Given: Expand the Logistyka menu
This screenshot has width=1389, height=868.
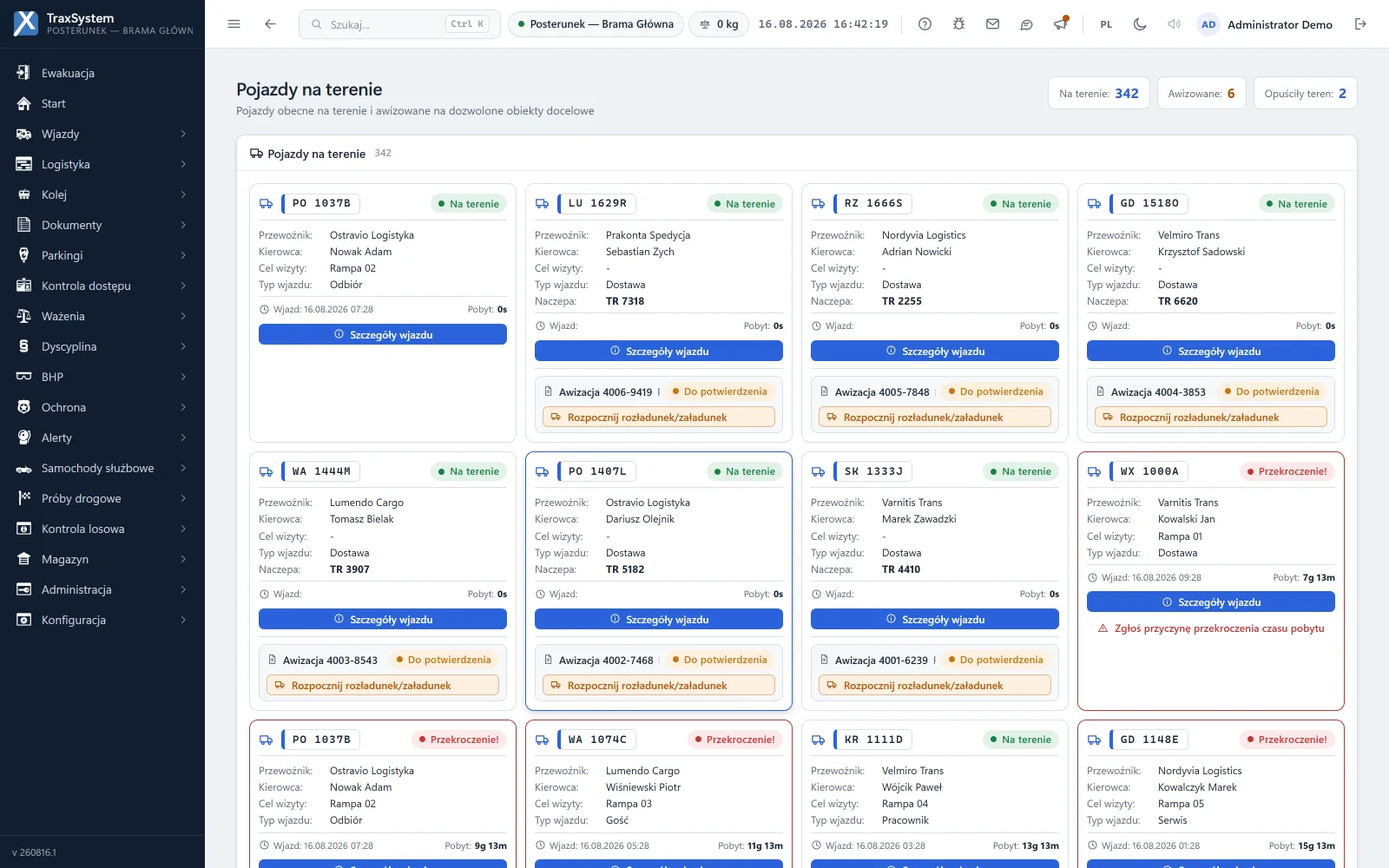Looking at the screenshot, I should 102,164.
